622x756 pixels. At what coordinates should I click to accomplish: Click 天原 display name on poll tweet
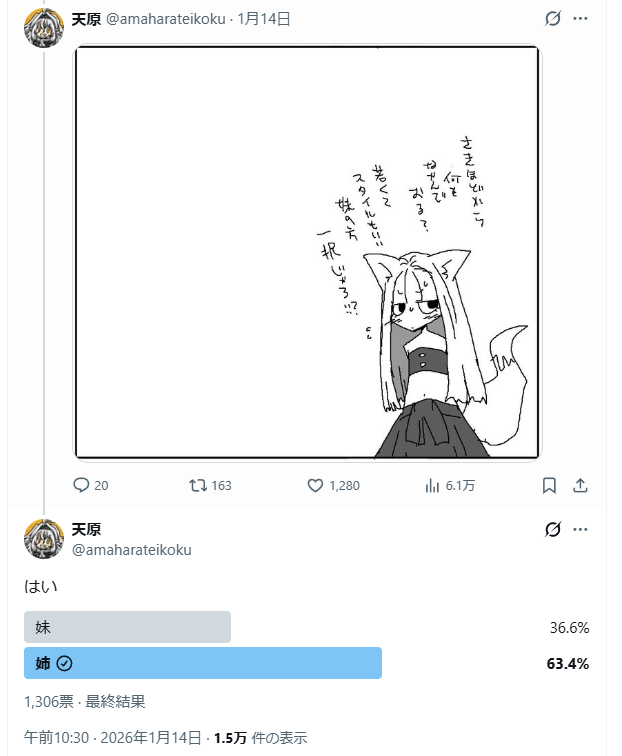tap(86, 529)
